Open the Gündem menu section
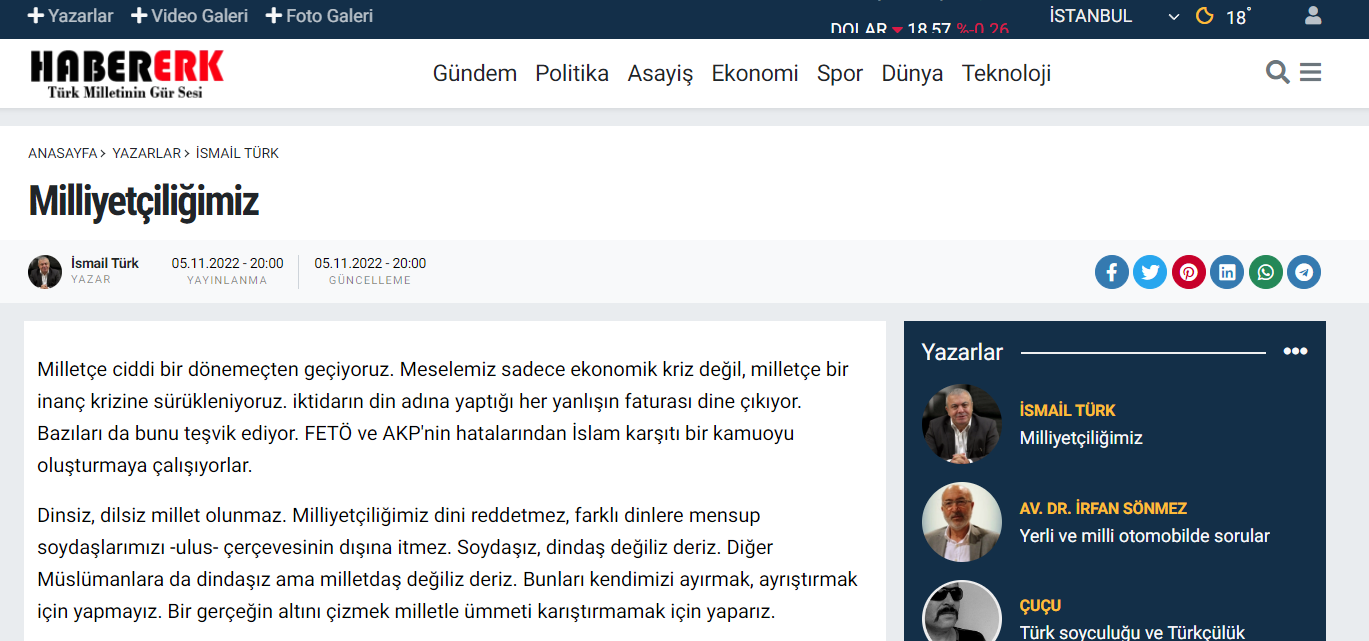The image size is (1369, 641). pyautogui.click(x=474, y=73)
